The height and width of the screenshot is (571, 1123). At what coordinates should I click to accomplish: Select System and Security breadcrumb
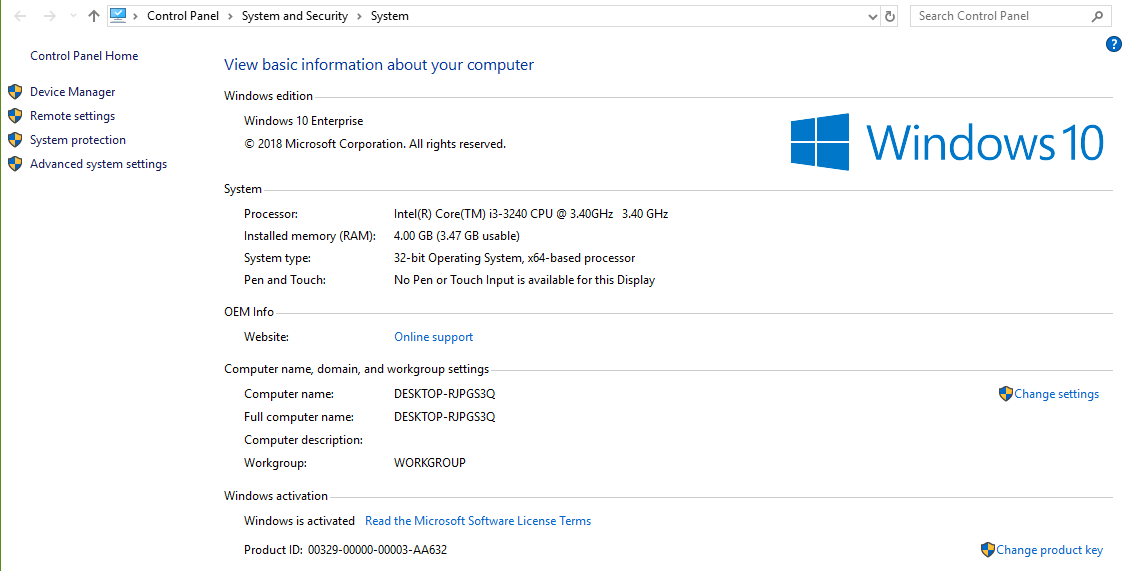tap(294, 16)
